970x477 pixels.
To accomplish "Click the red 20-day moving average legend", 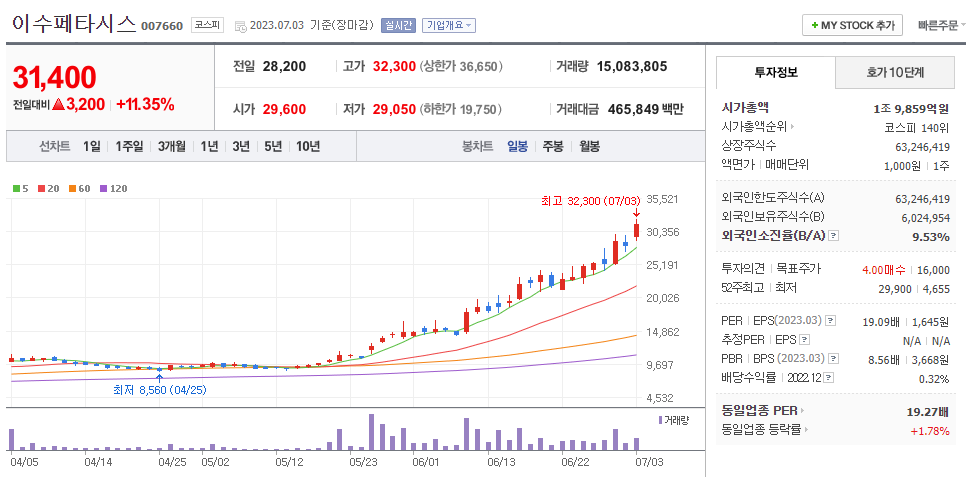I will pyautogui.click(x=48, y=189).
